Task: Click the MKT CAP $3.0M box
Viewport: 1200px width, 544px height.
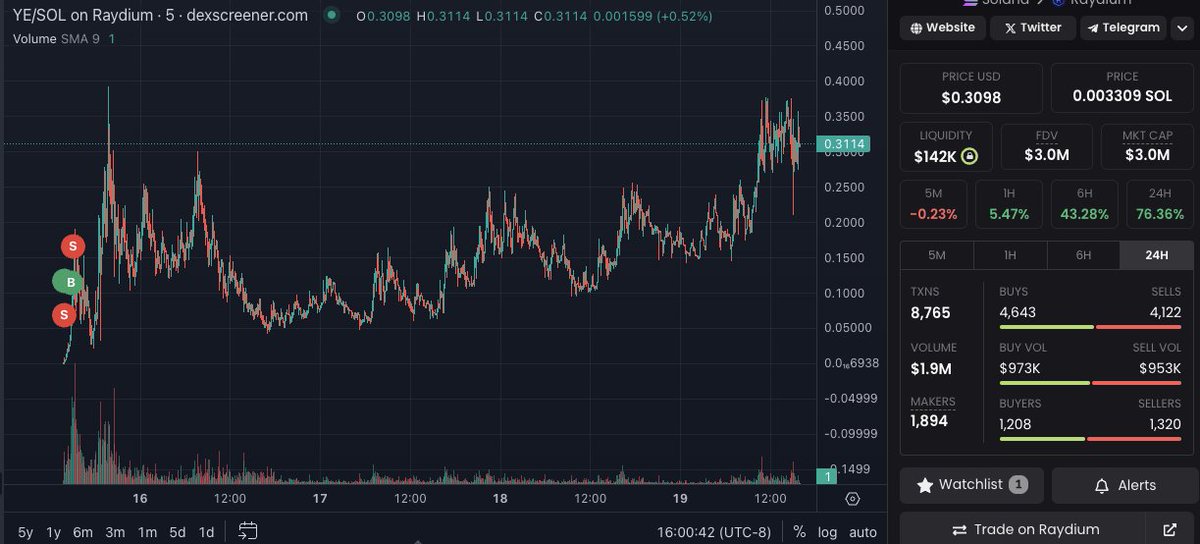Action: point(1147,146)
